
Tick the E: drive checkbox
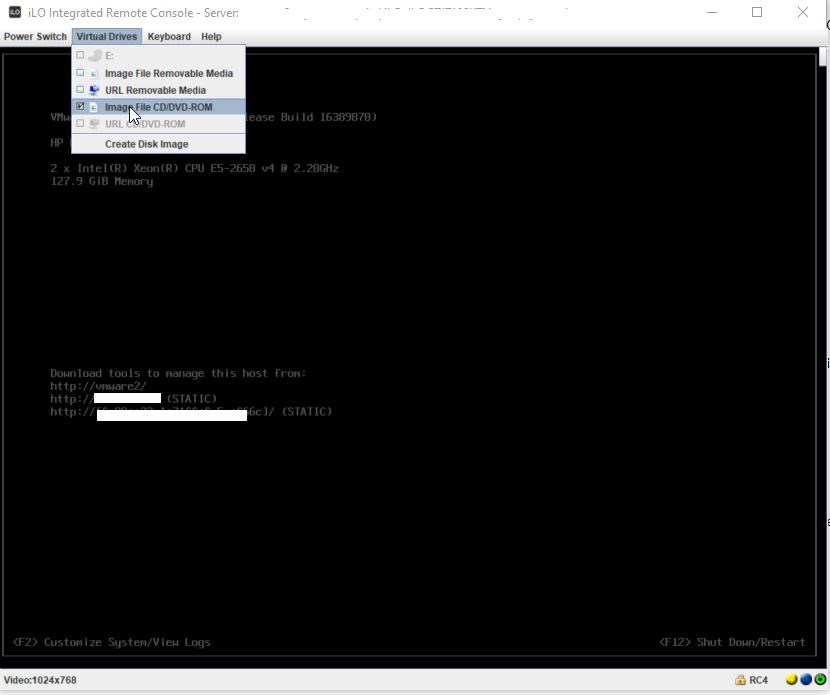(x=80, y=55)
